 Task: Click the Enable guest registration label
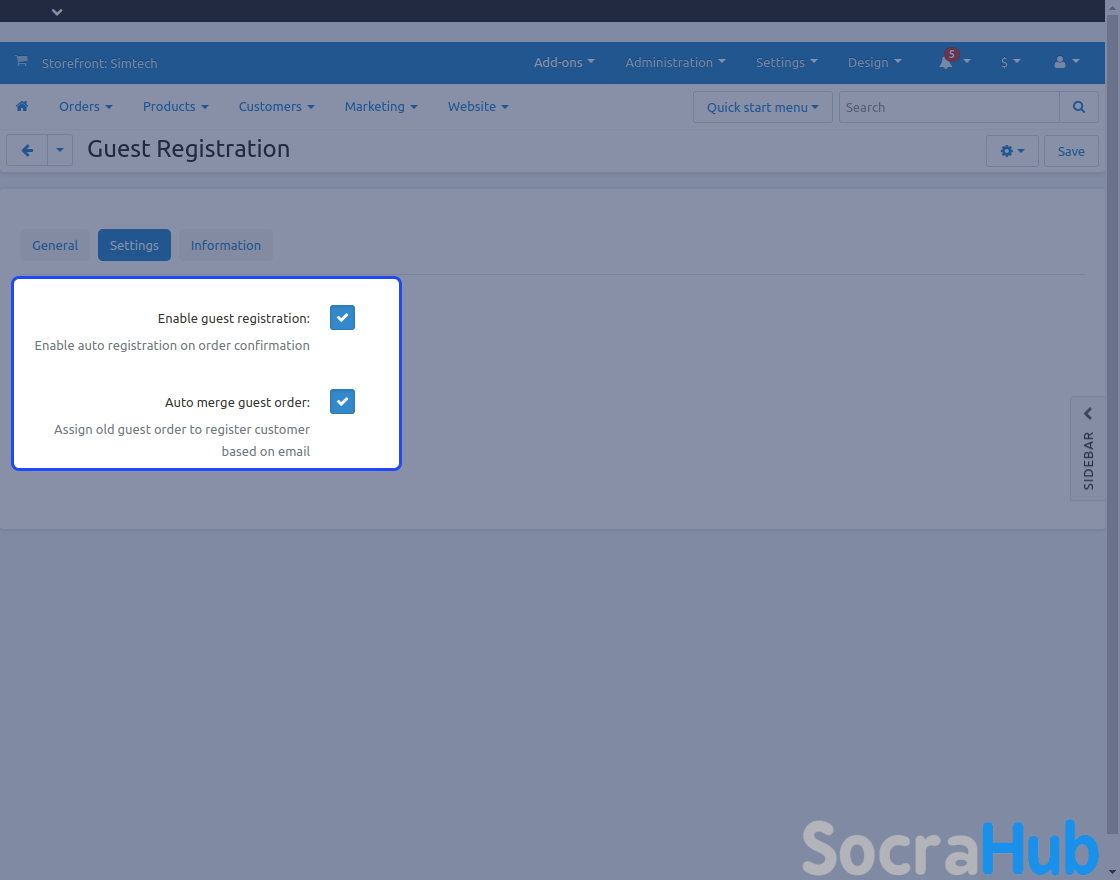click(x=234, y=319)
